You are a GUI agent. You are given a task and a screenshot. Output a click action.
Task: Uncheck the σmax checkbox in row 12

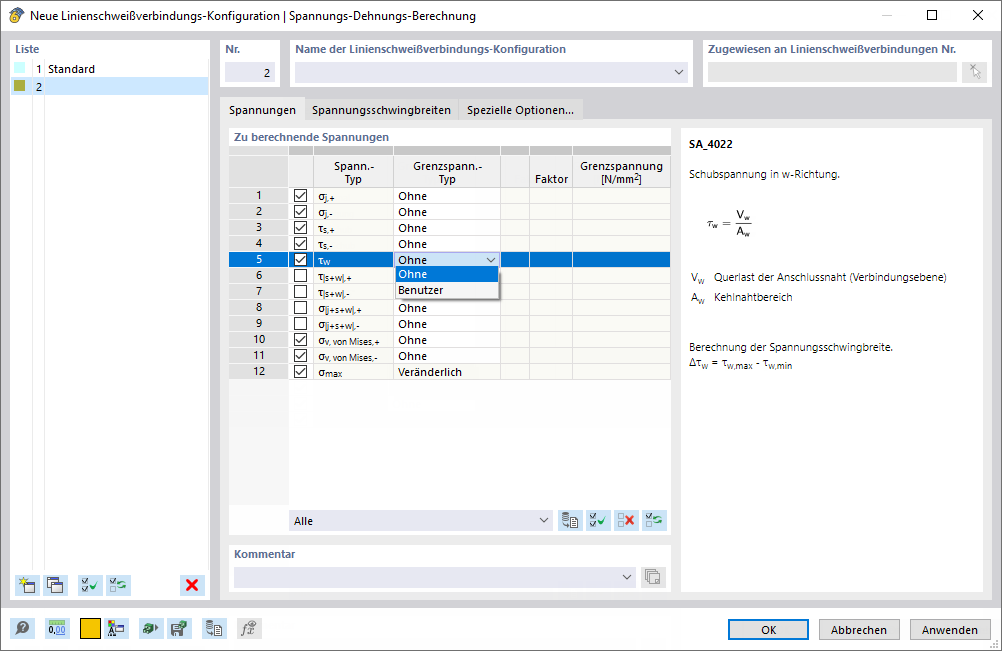pyautogui.click(x=300, y=371)
